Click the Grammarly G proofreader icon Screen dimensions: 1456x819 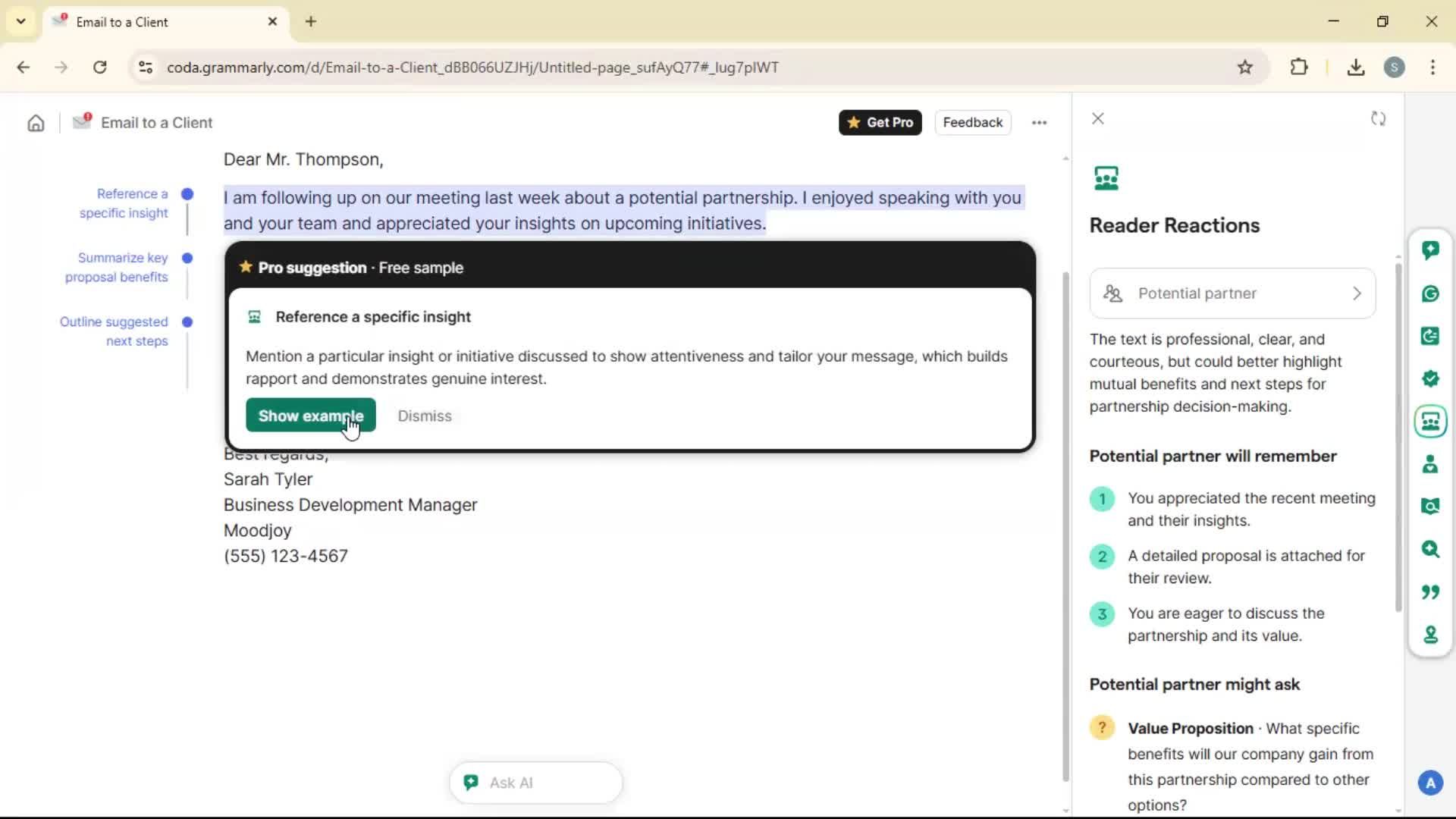1430,293
